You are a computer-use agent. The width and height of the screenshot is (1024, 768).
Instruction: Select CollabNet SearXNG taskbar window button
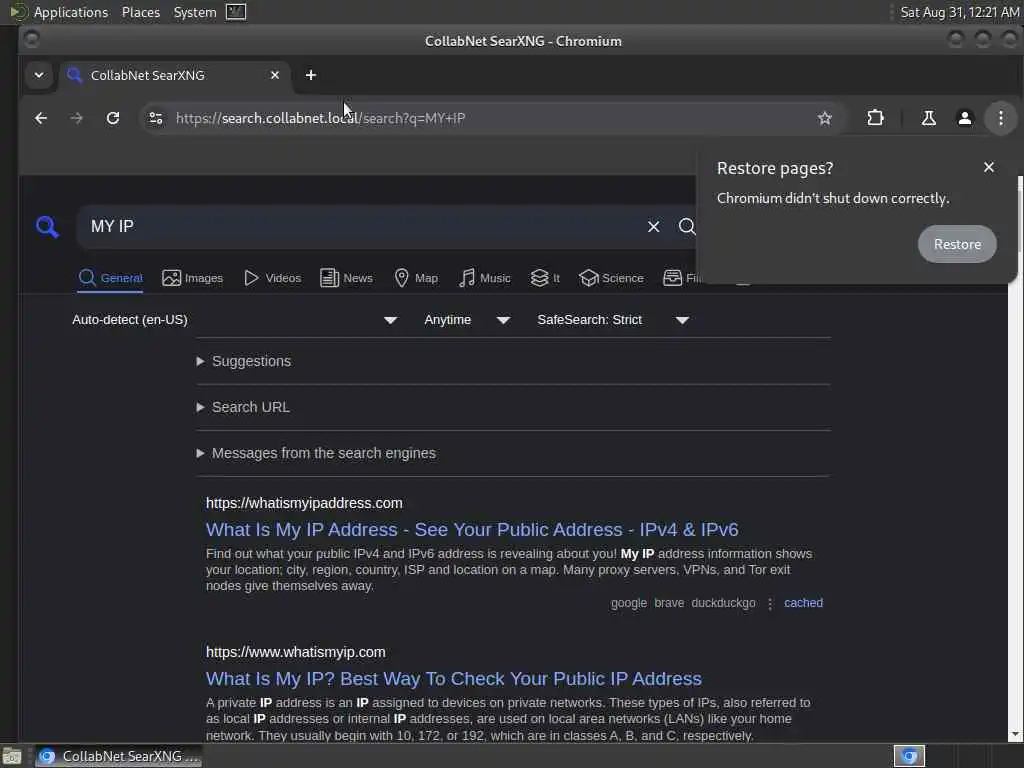pyautogui.click(x=119, y=756)
